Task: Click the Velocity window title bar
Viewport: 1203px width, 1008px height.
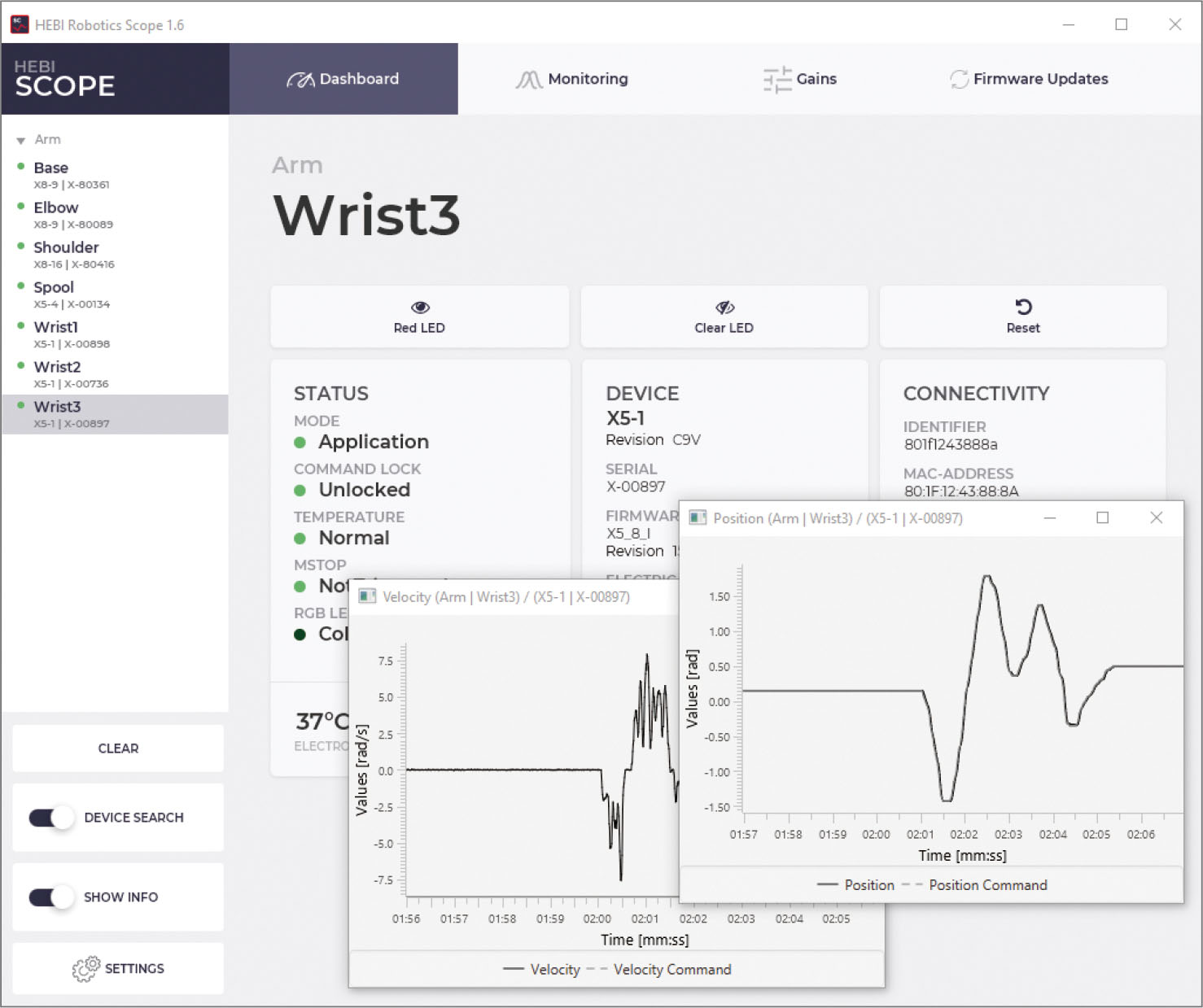Action: [514, 596]
